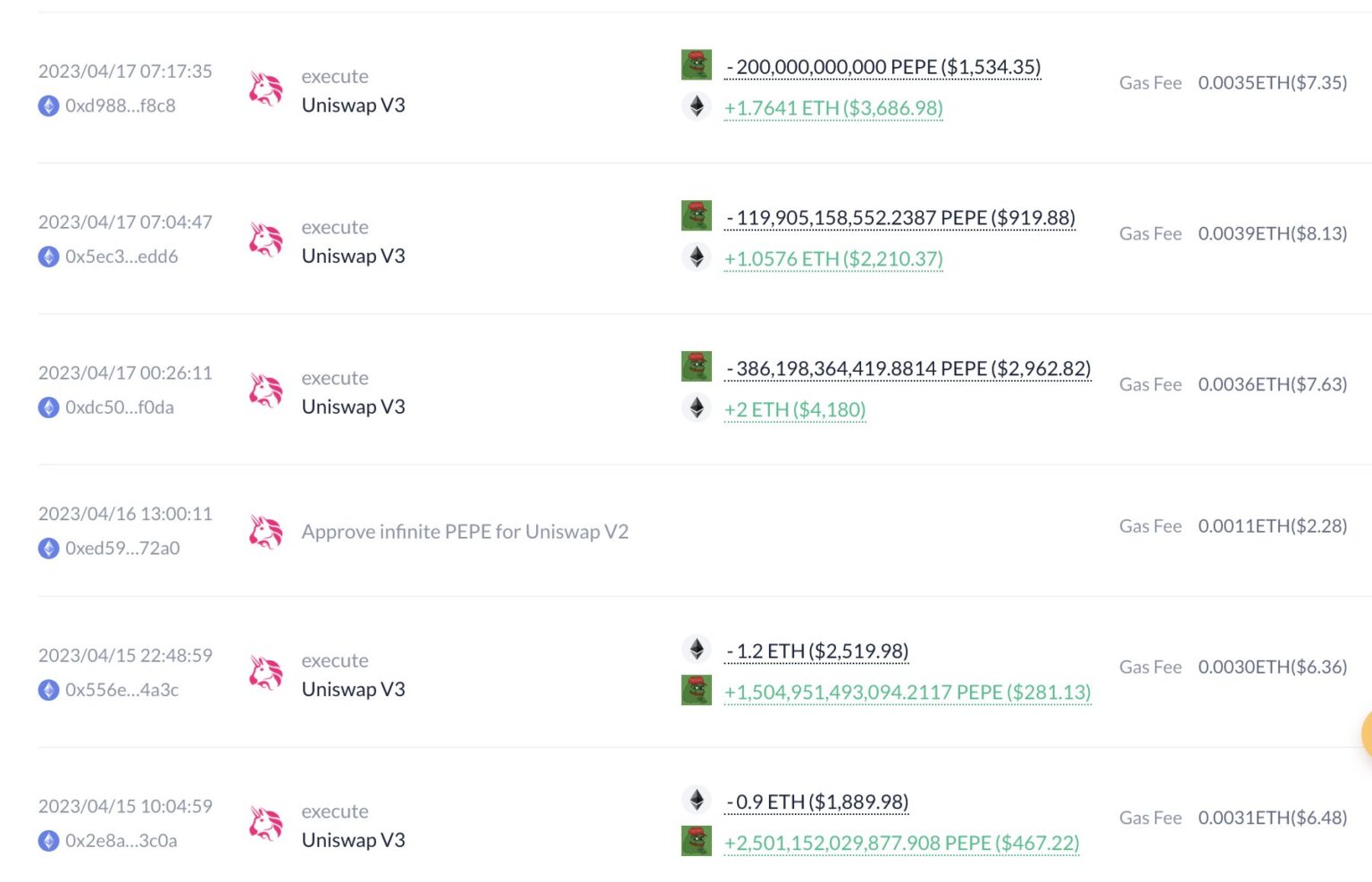Click ETH icon beside -1.2 ETH amount

[696, 650]
